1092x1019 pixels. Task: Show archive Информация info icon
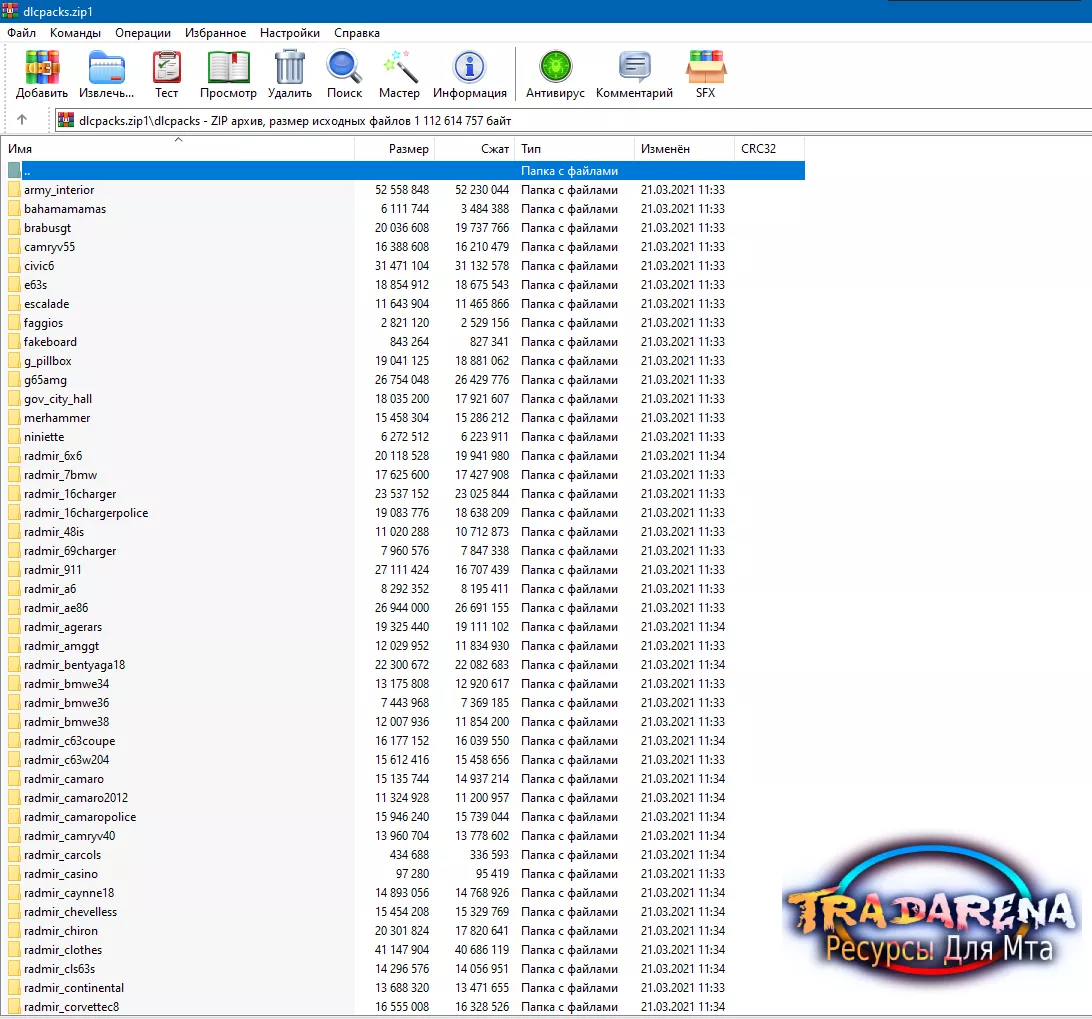469,68
